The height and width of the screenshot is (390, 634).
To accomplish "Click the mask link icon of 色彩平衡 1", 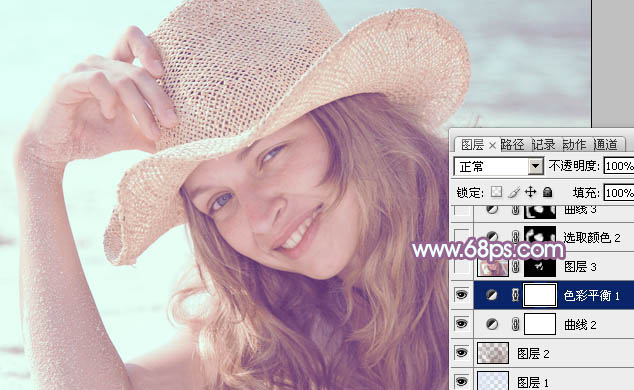I will 515,295.
